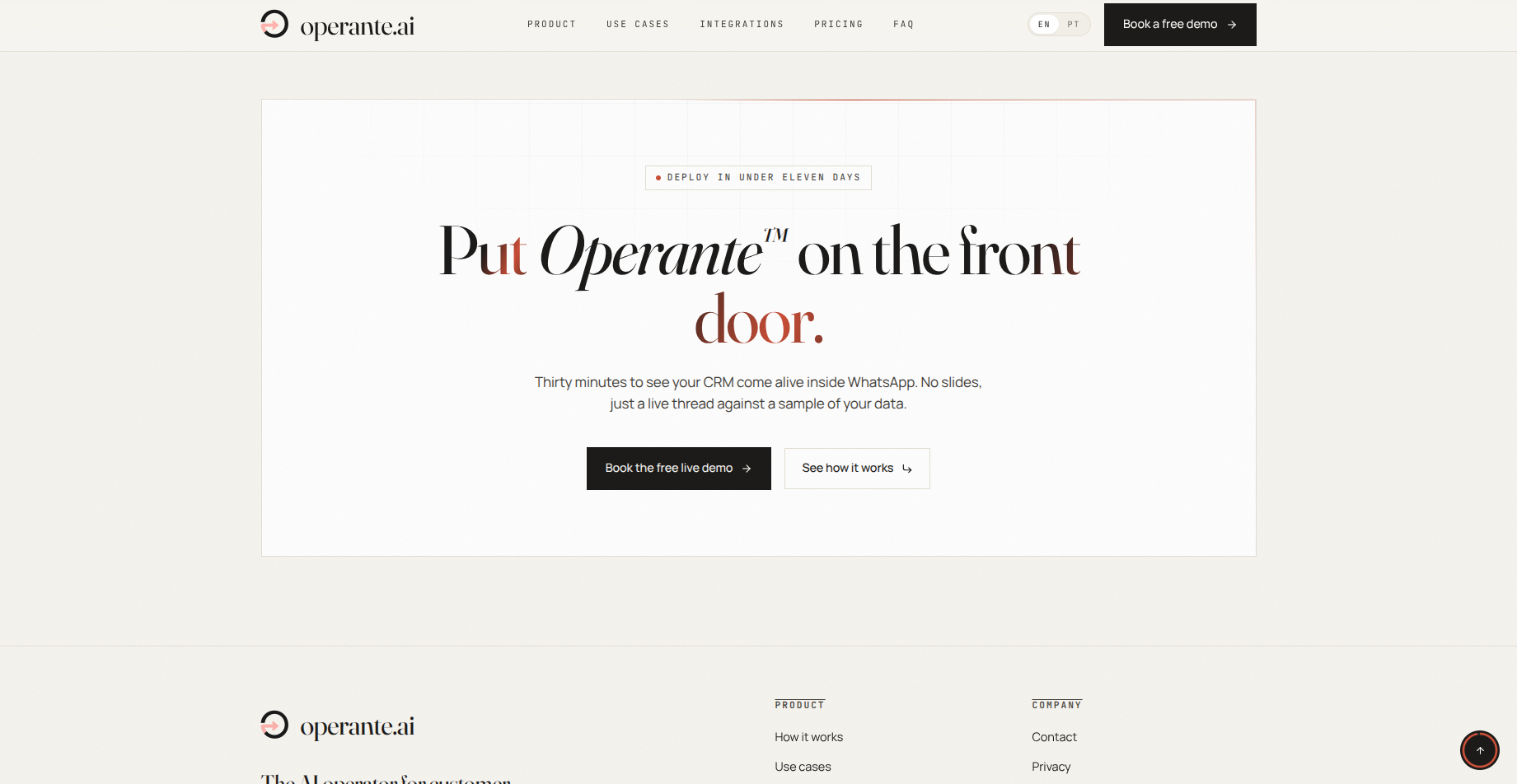This screenshot has width=1517, height=784.
Task: Open the Pricing nav link
Action: tap(838, 25)
